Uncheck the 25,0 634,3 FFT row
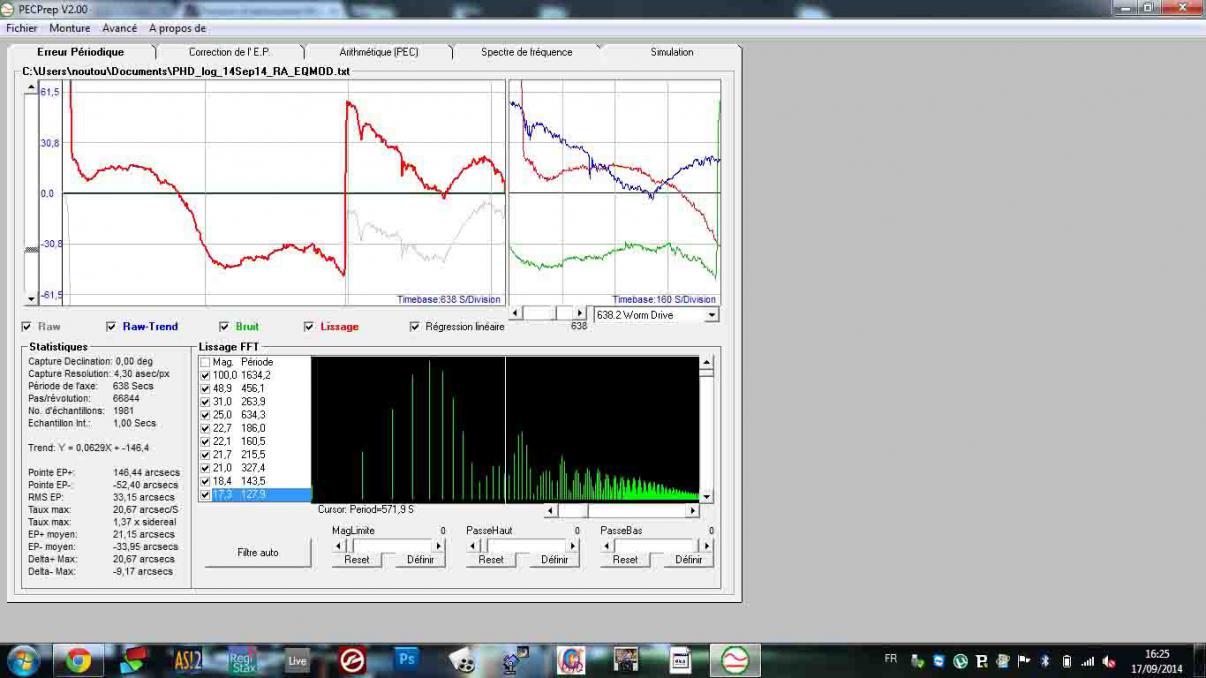Screen dimensions: 1206x678 [x=205, y=415]
